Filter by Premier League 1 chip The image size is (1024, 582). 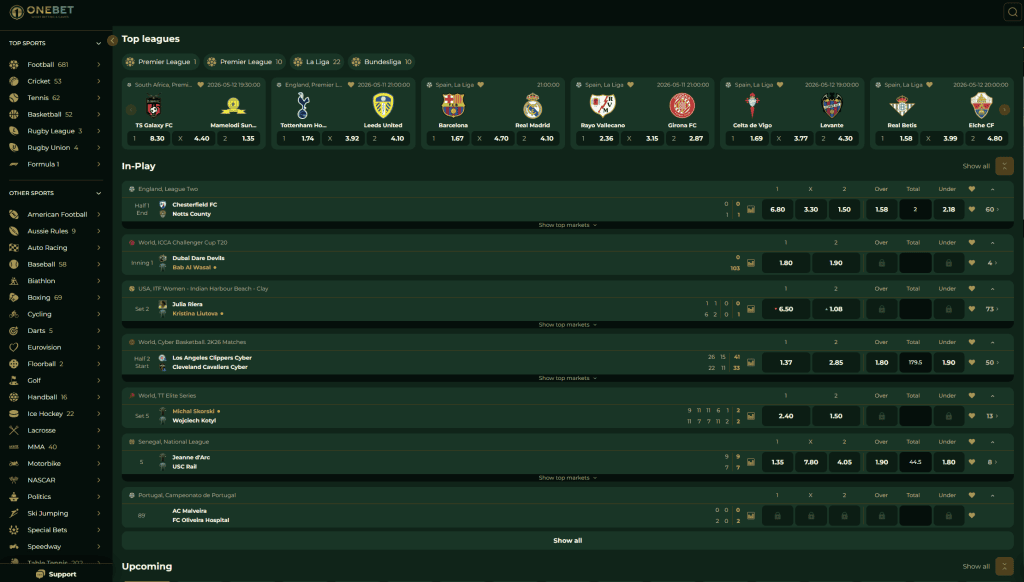[x=161, y=62]
